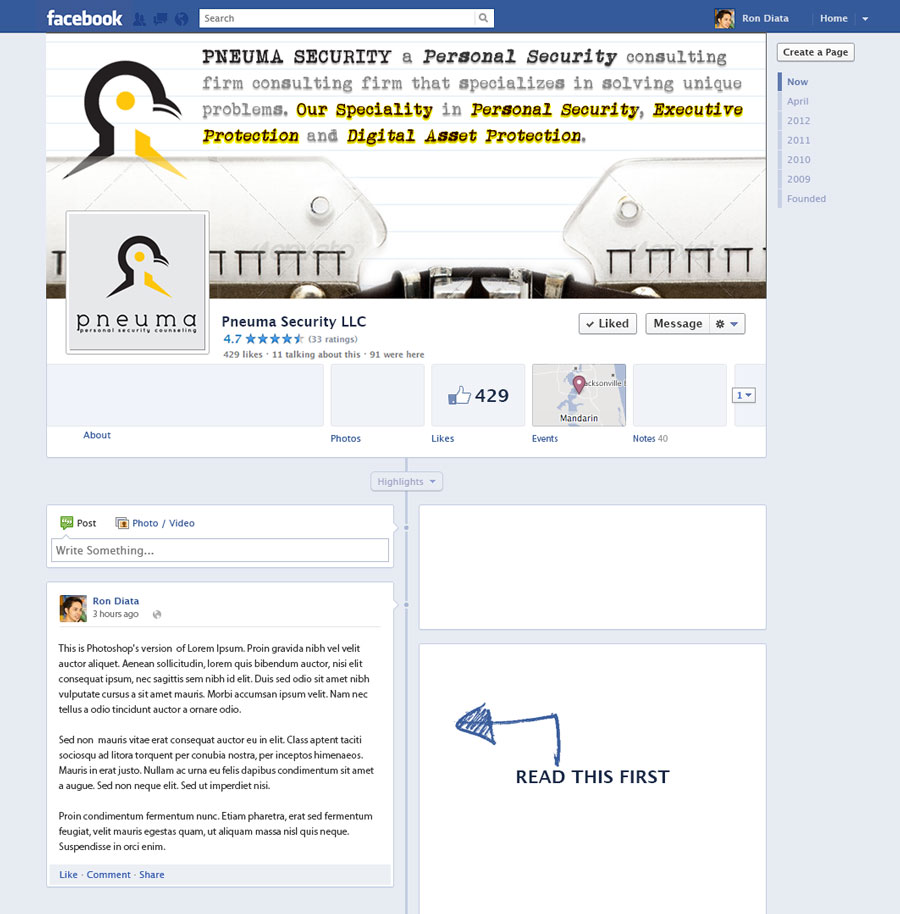
Task: Open the Notes tile thumbnail
Action: (680, 396)
